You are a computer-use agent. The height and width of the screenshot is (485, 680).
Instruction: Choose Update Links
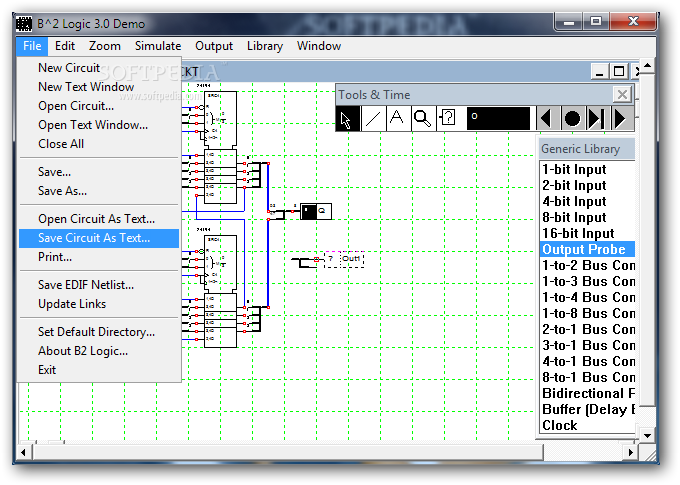tap(99, 304)
